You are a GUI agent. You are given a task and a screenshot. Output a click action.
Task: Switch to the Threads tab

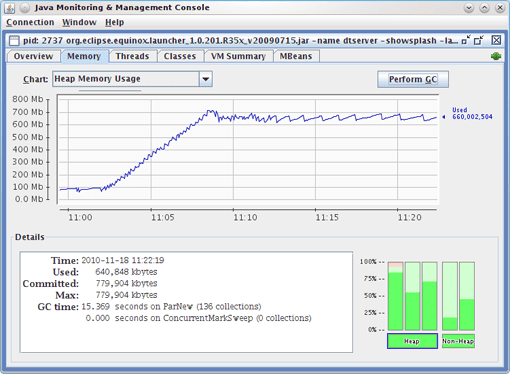click(132, 56)
